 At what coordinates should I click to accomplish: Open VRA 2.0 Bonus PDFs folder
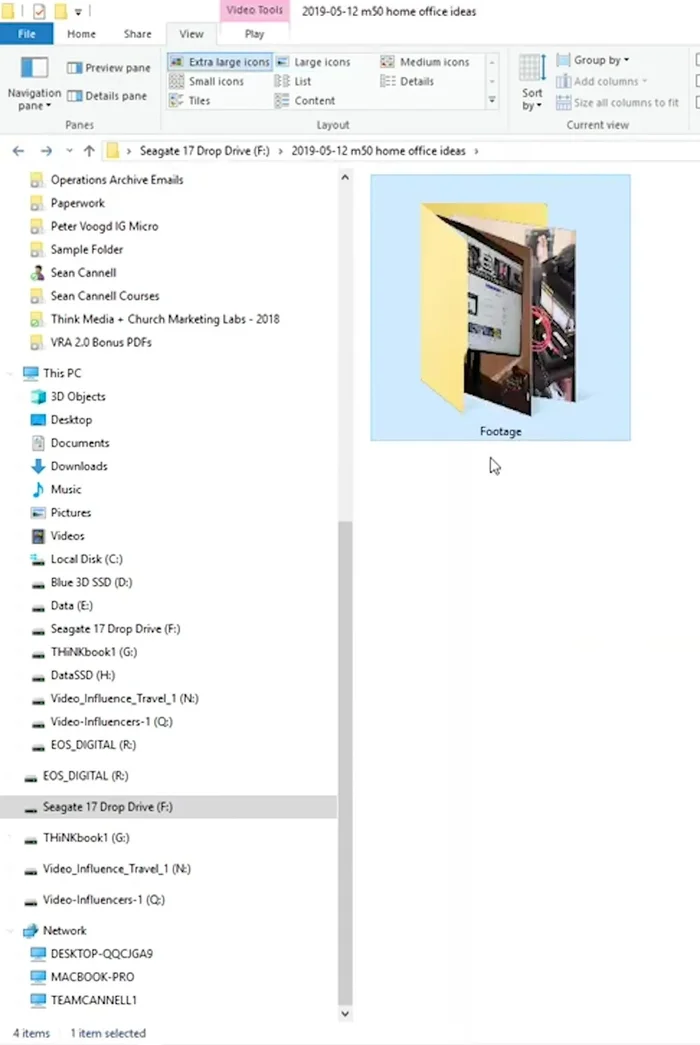101,343
